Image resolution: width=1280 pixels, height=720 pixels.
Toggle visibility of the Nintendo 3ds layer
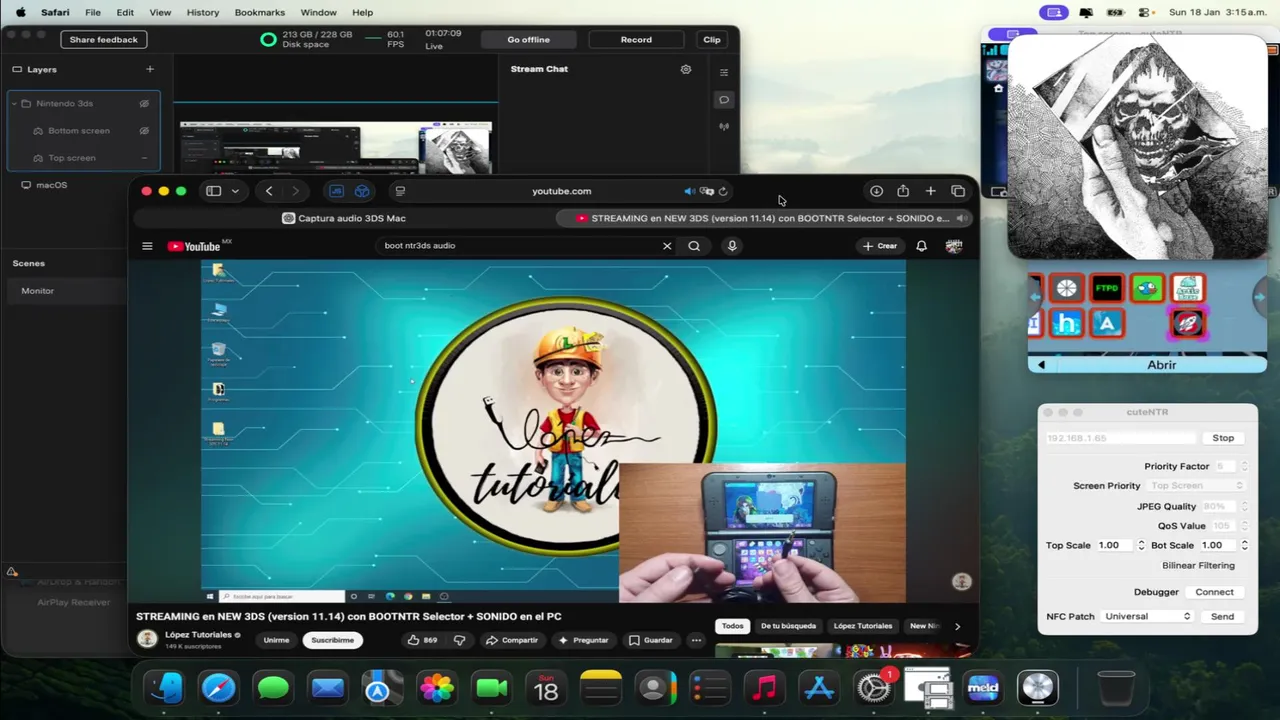click(x=144, y=103)
